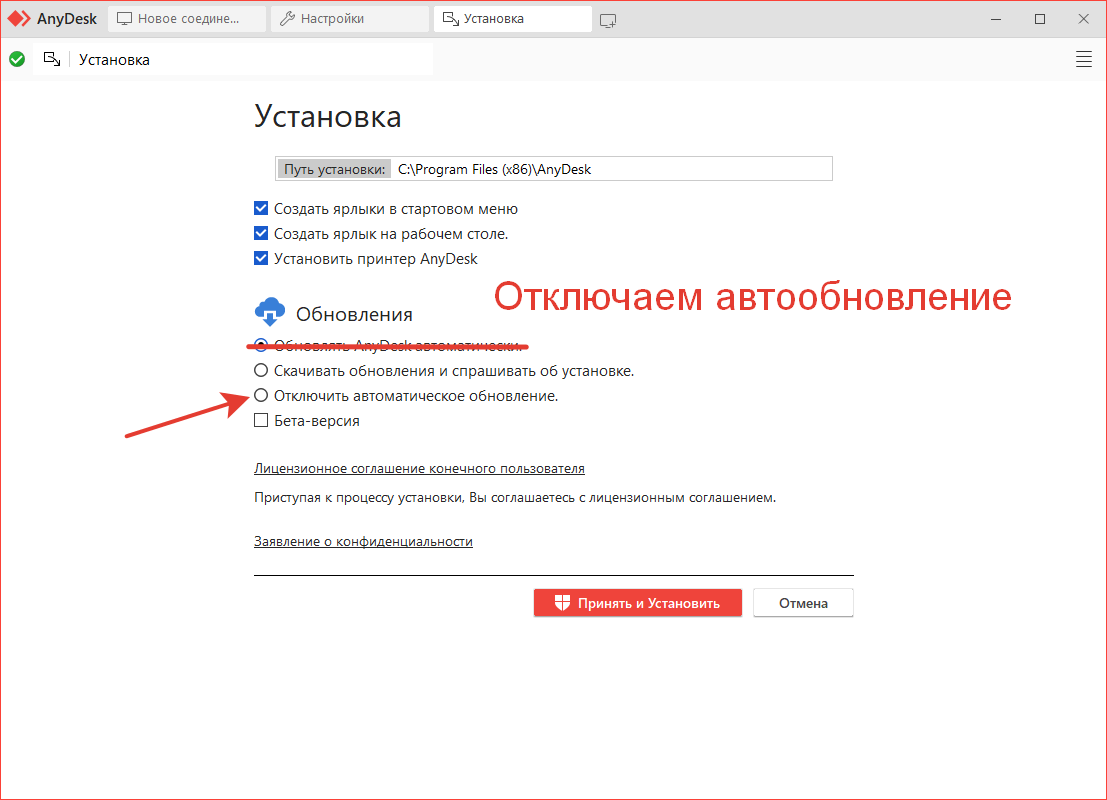Click the Обновления section heading

pyautogui.click(x=354, y=314)
